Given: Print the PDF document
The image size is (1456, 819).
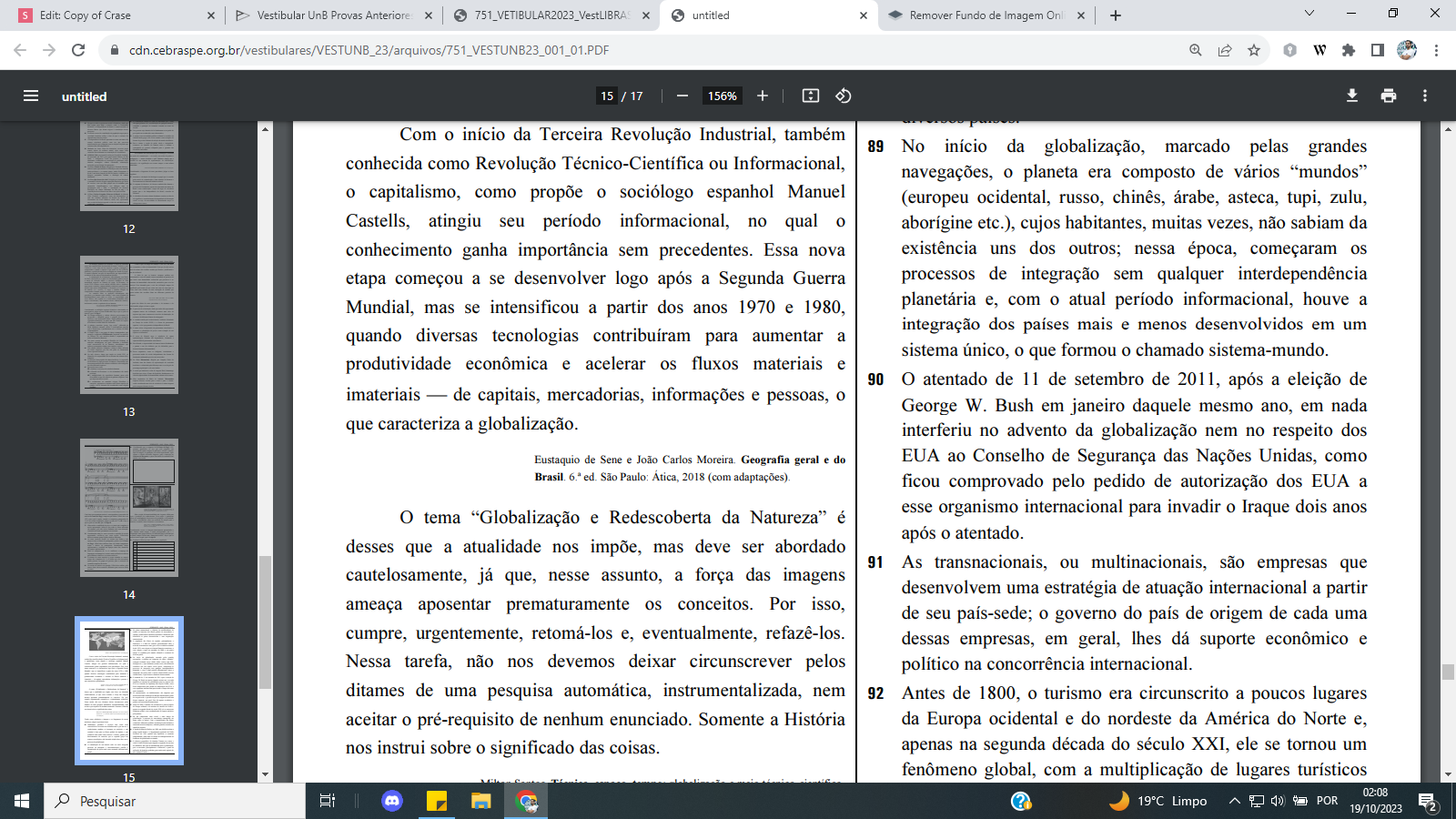Looking at the screenshot, I should tap(1389, 96).
